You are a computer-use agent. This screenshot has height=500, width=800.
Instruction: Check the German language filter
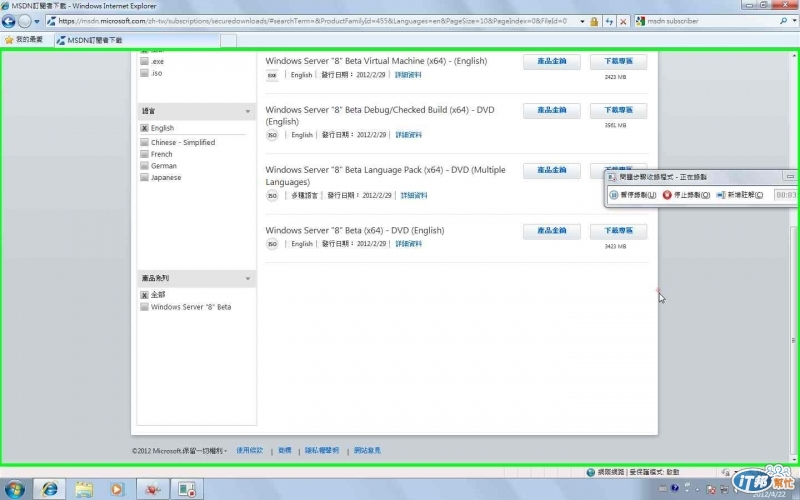[x=144, y=166]
